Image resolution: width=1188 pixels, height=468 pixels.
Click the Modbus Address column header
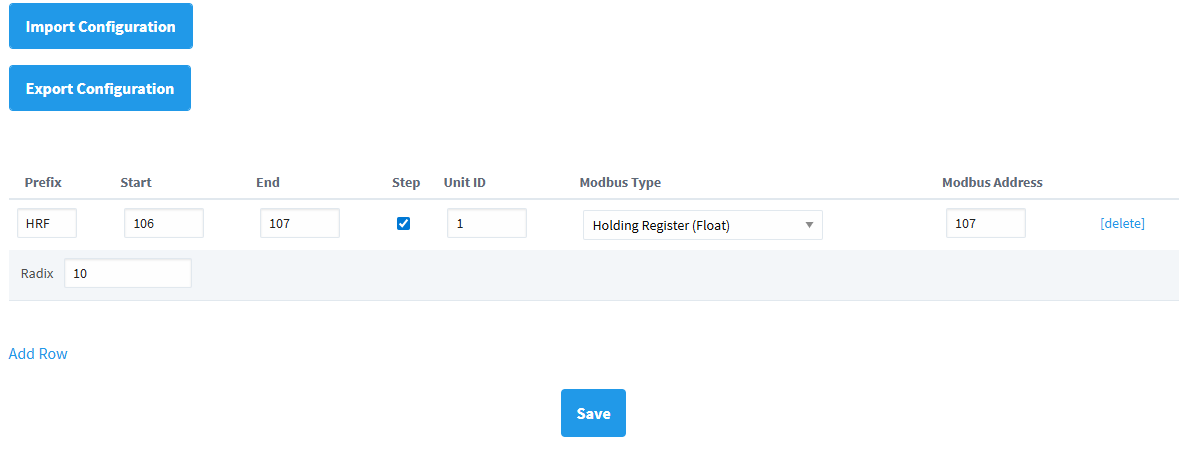pos(992,182)
